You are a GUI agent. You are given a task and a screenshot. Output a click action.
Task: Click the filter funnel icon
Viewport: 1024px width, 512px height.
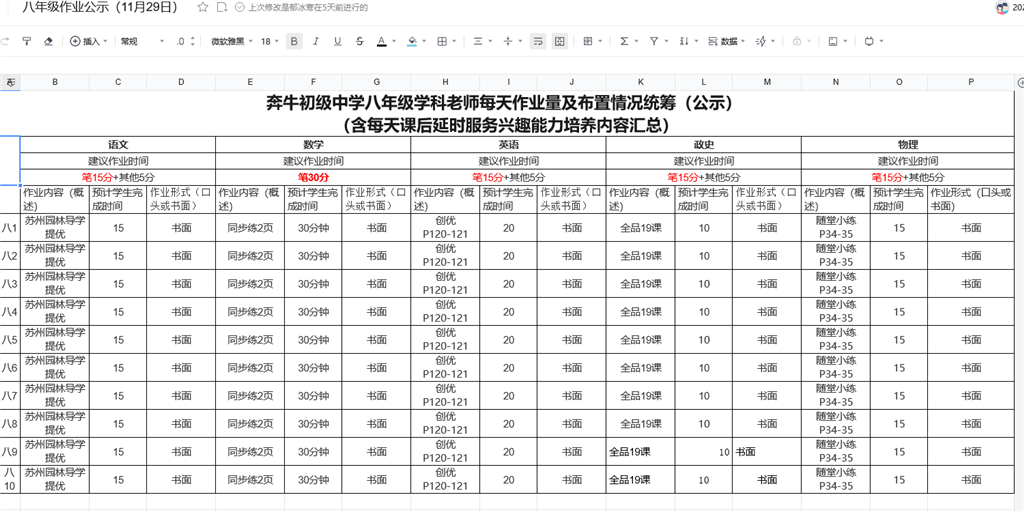click(x=654, y=41)
